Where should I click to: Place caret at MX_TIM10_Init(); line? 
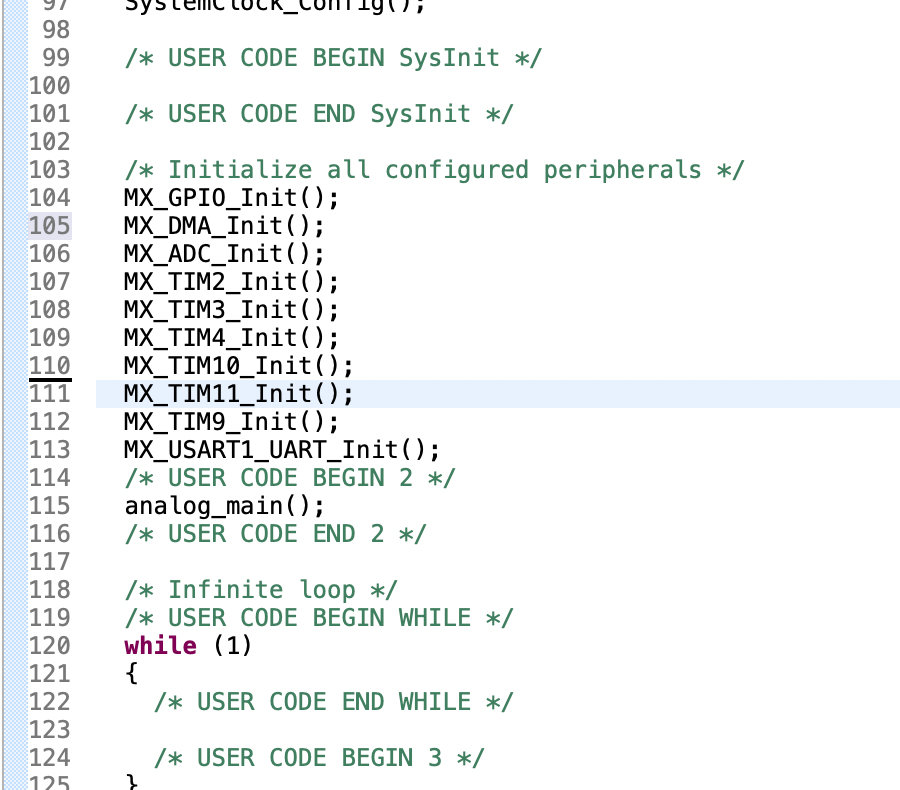239,366
